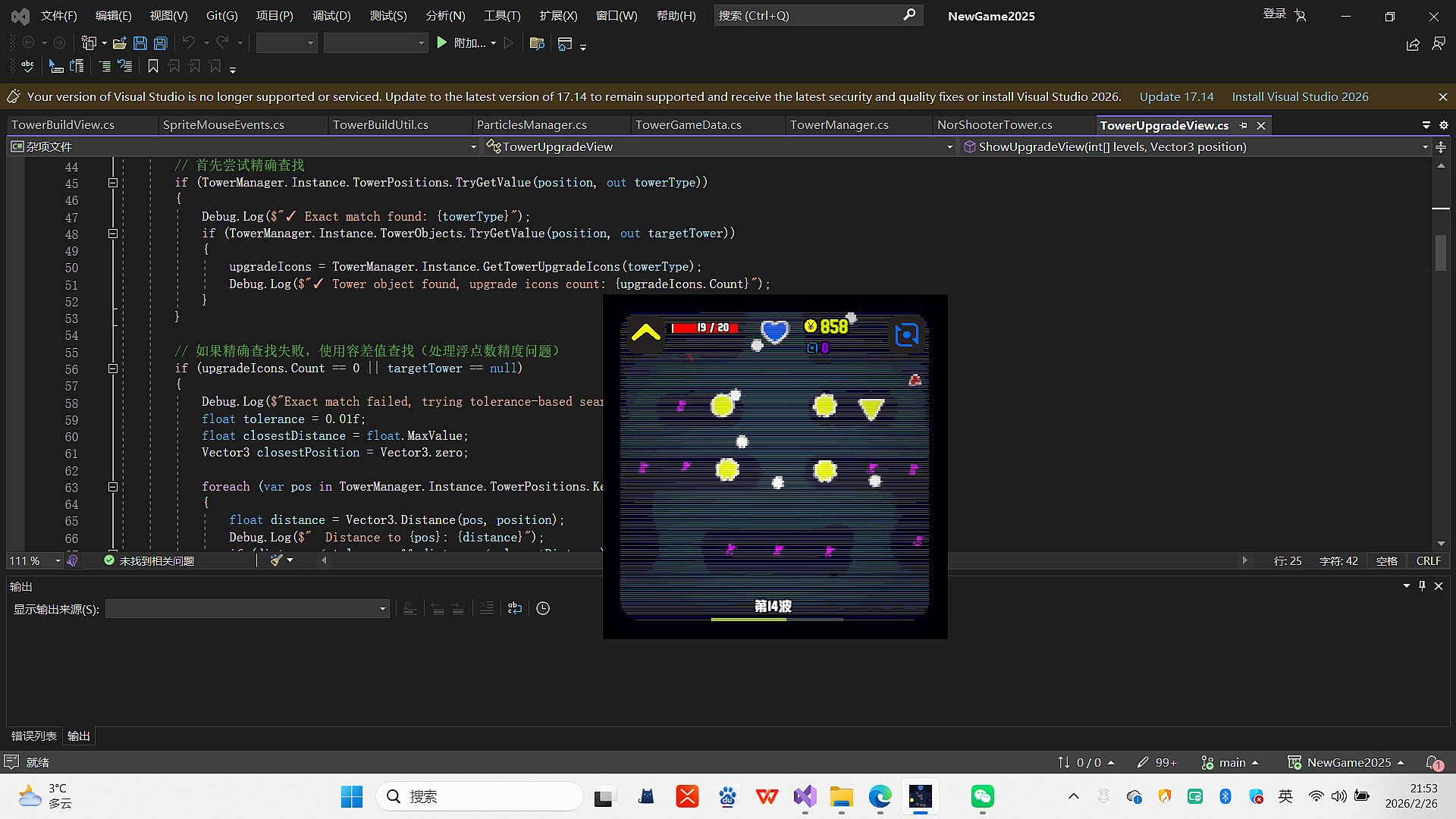Image resolution: width=1456 pixels, height=819 pixels.
Task: Switch to the TowerManager.cs tab
Action: click(839, 125)
